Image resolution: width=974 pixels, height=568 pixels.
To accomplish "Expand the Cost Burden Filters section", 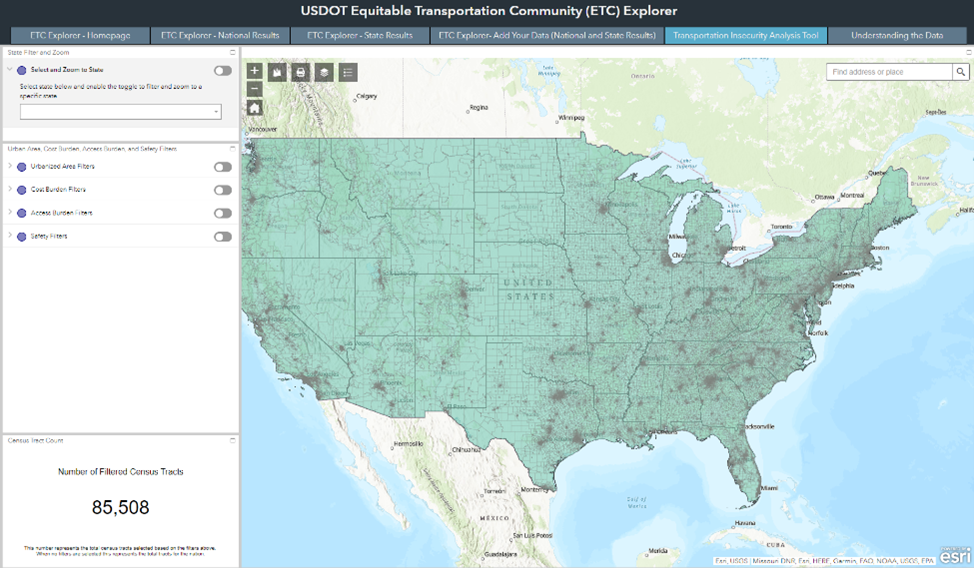I will pyautogui.click(x=10, y=189).
